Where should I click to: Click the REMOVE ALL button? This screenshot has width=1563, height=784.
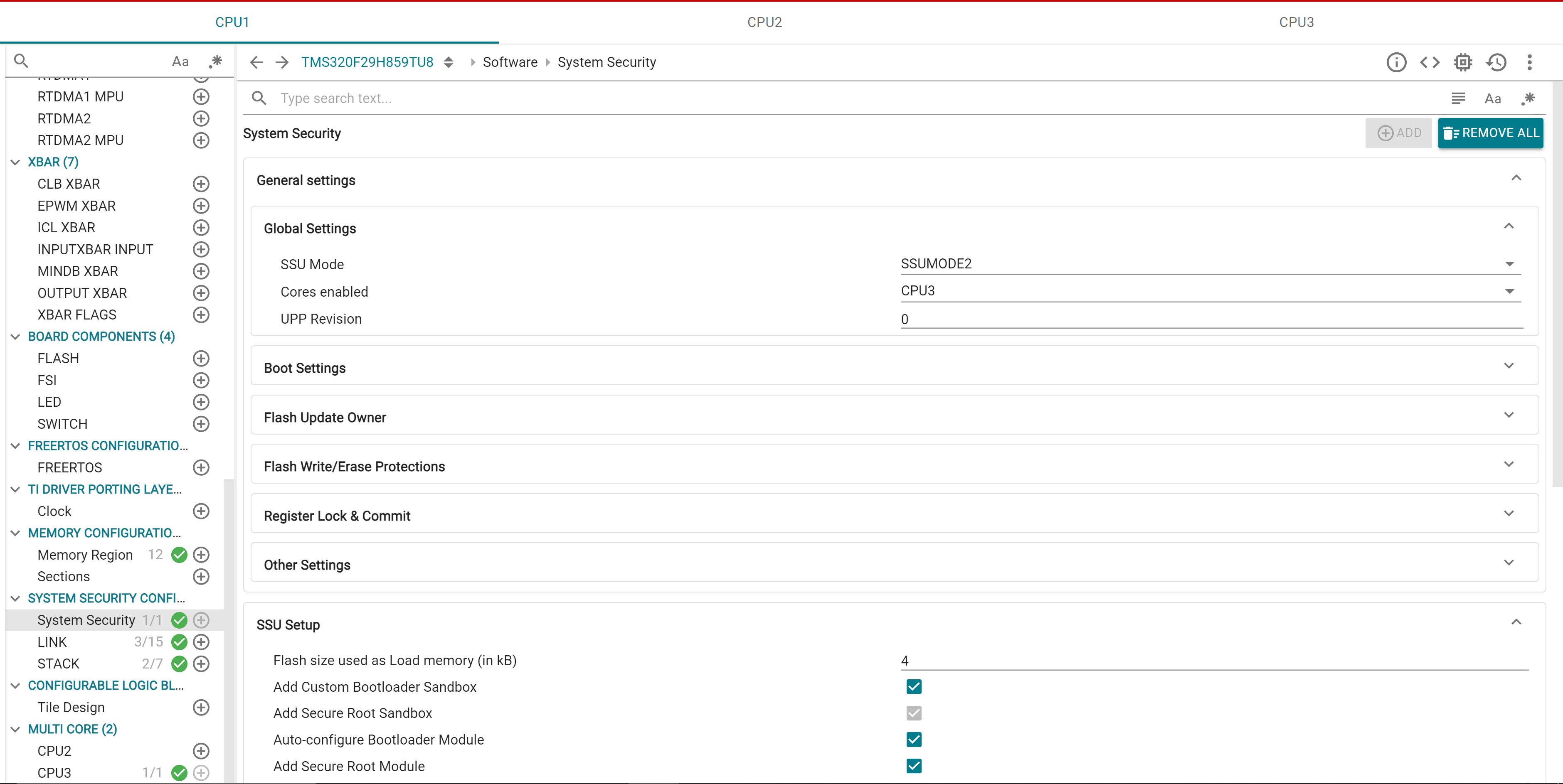1491,133
